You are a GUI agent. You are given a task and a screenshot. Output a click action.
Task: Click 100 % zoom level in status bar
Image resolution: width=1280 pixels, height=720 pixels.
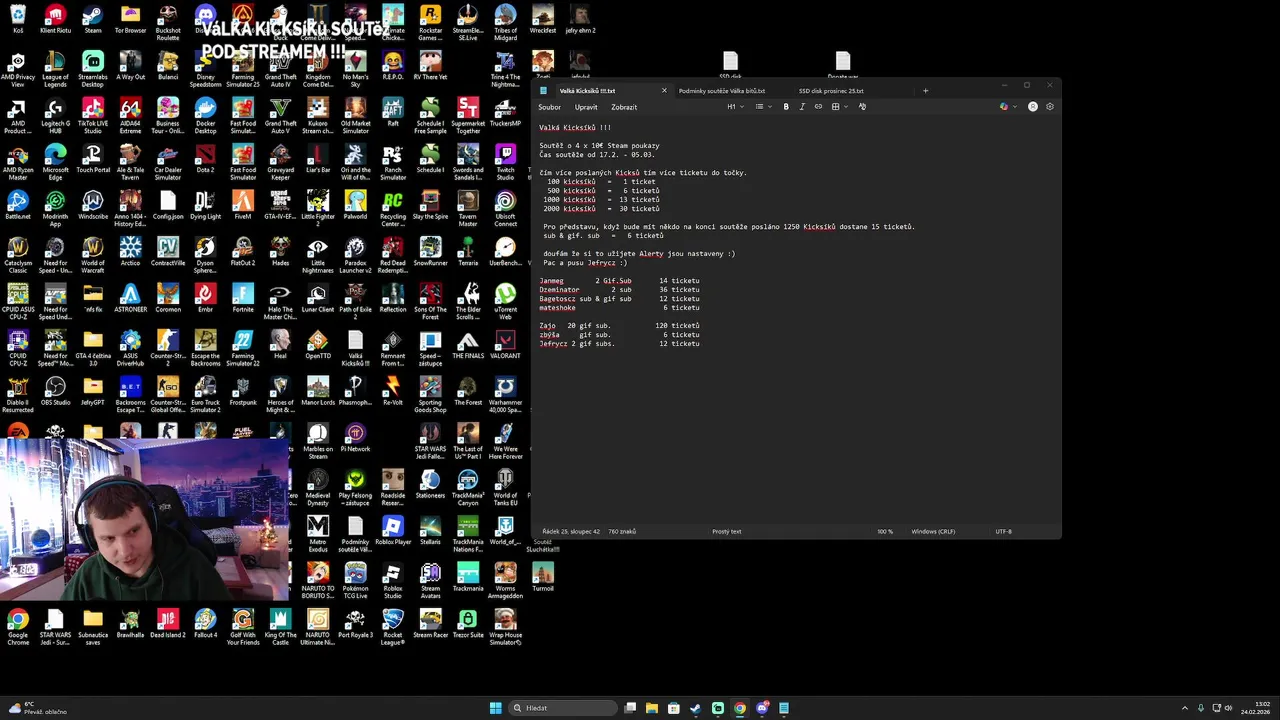(x=885, y=532)
